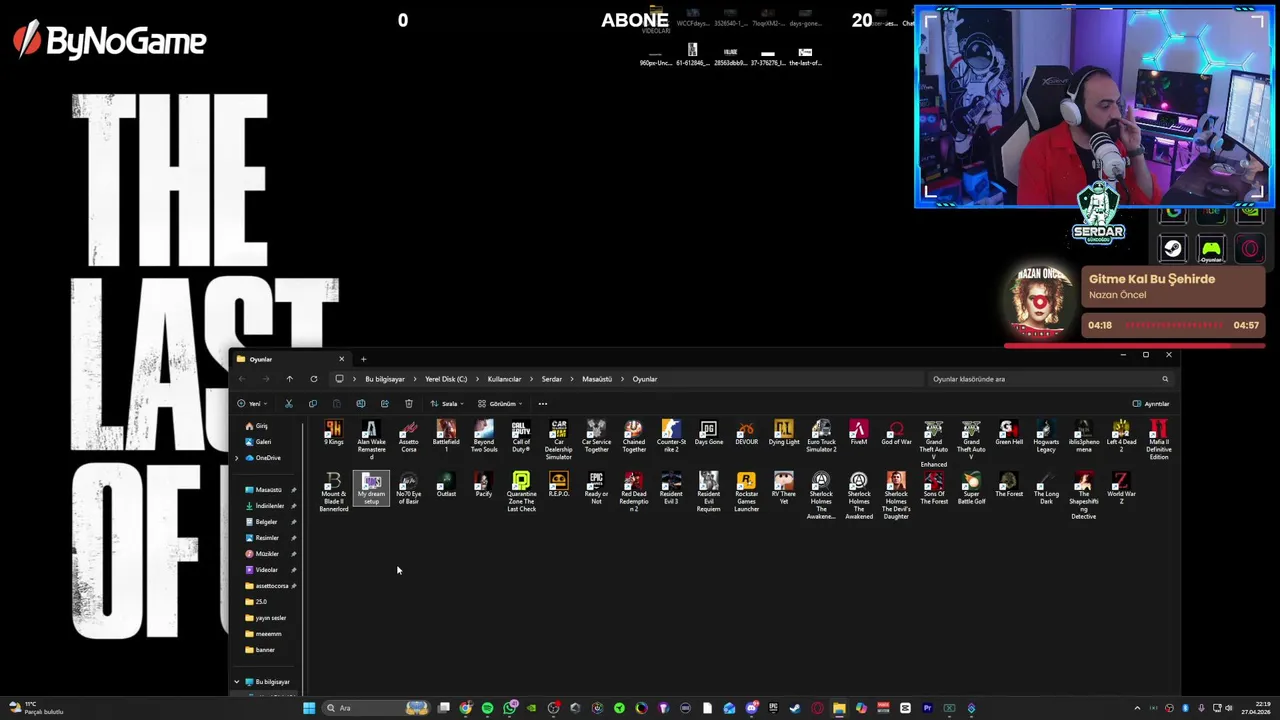1280x720 pixels.
Task: Select the Hogwarts Legacy shortcut
Action: point(1046,436)
